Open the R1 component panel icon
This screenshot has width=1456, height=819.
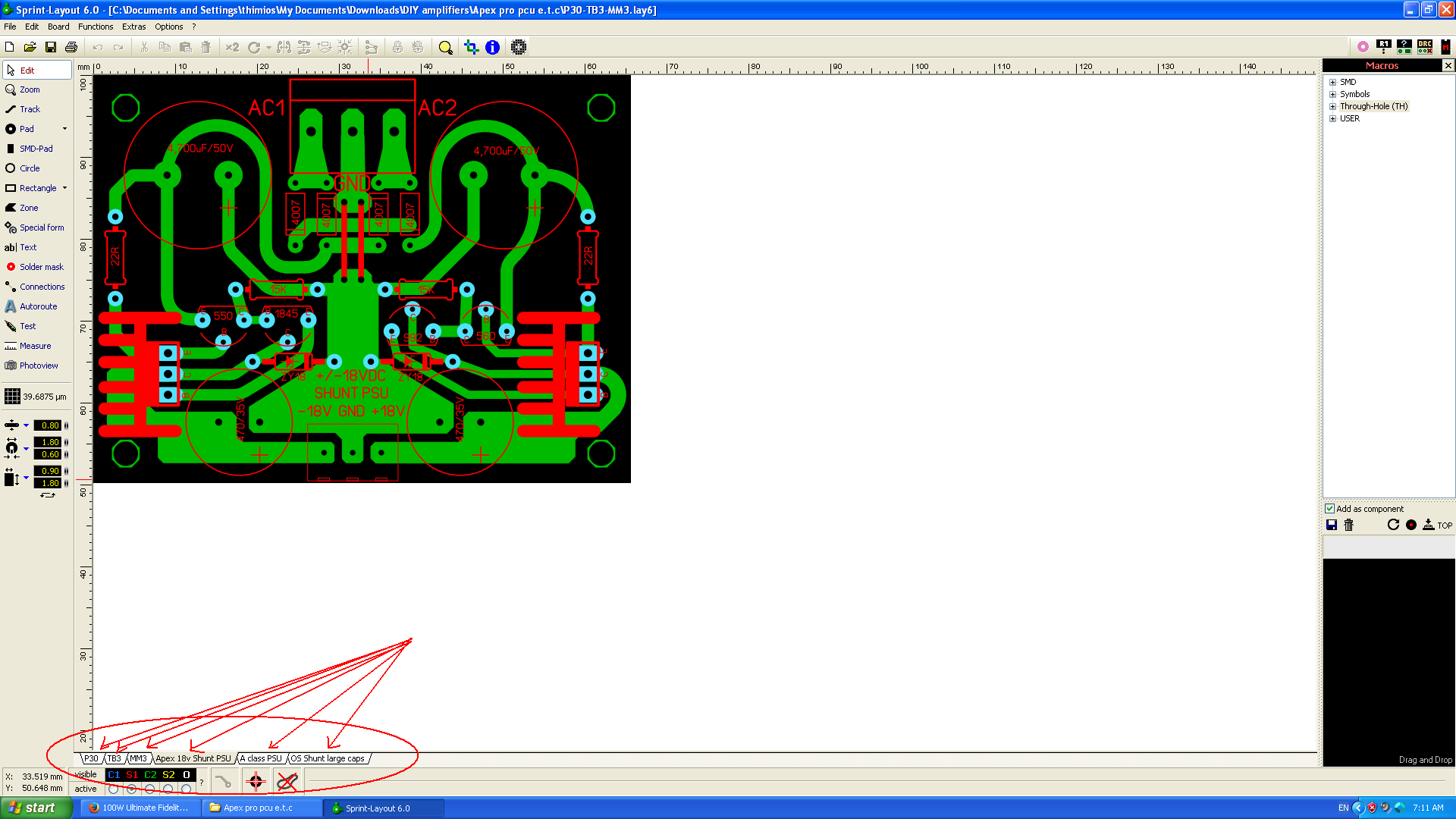(x=1384, y=47)
